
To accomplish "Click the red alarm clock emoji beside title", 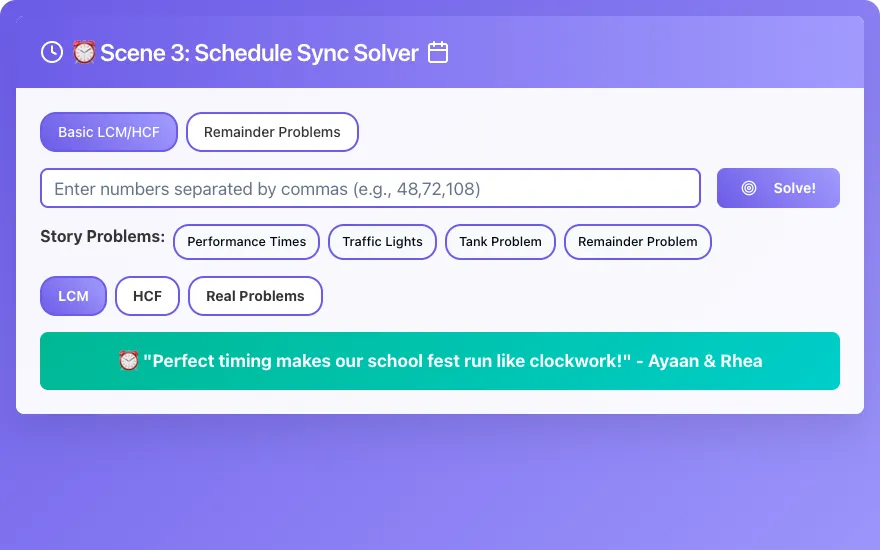I will point(84,52).
